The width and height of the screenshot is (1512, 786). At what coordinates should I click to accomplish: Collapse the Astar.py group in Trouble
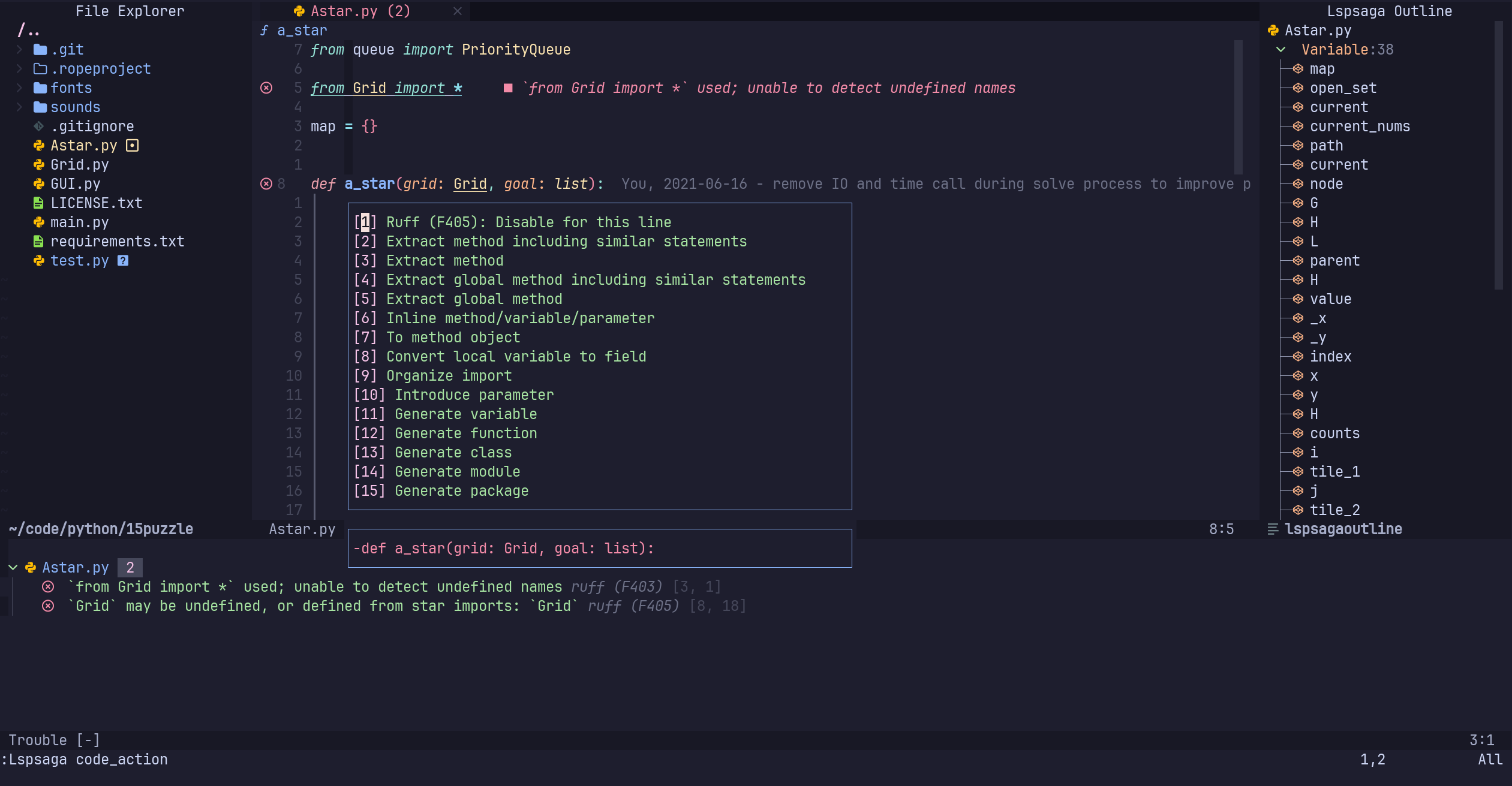click(13, 568)
